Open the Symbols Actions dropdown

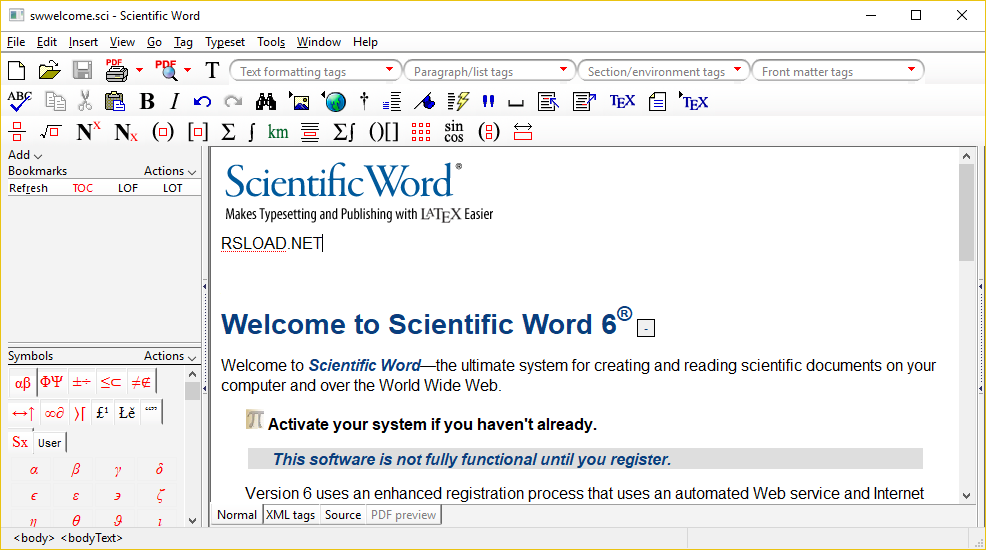[170, 356]
